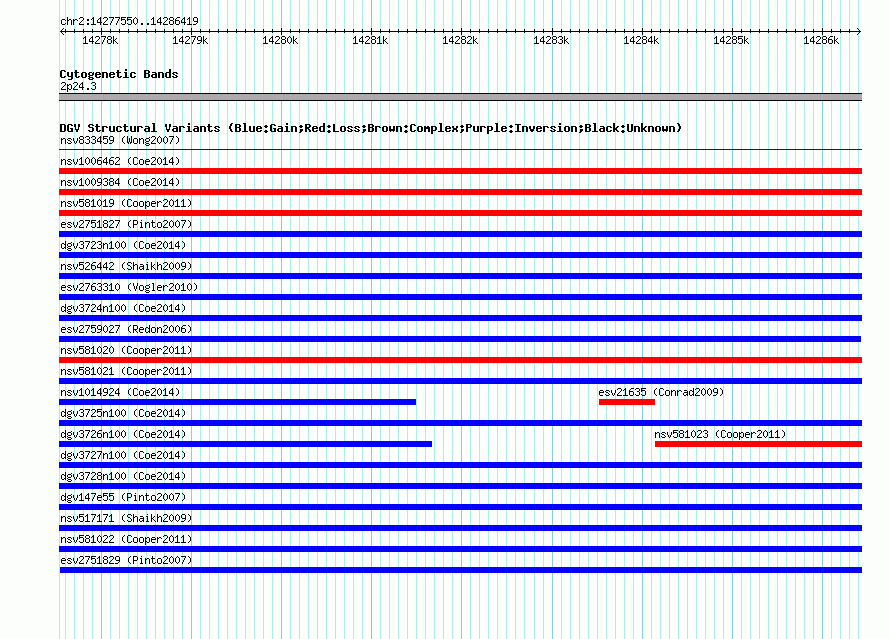The image size is (890, 639).
Task: Click variant label nsv581023 (Cooper2011)
Action: click(x=720, y=434)
